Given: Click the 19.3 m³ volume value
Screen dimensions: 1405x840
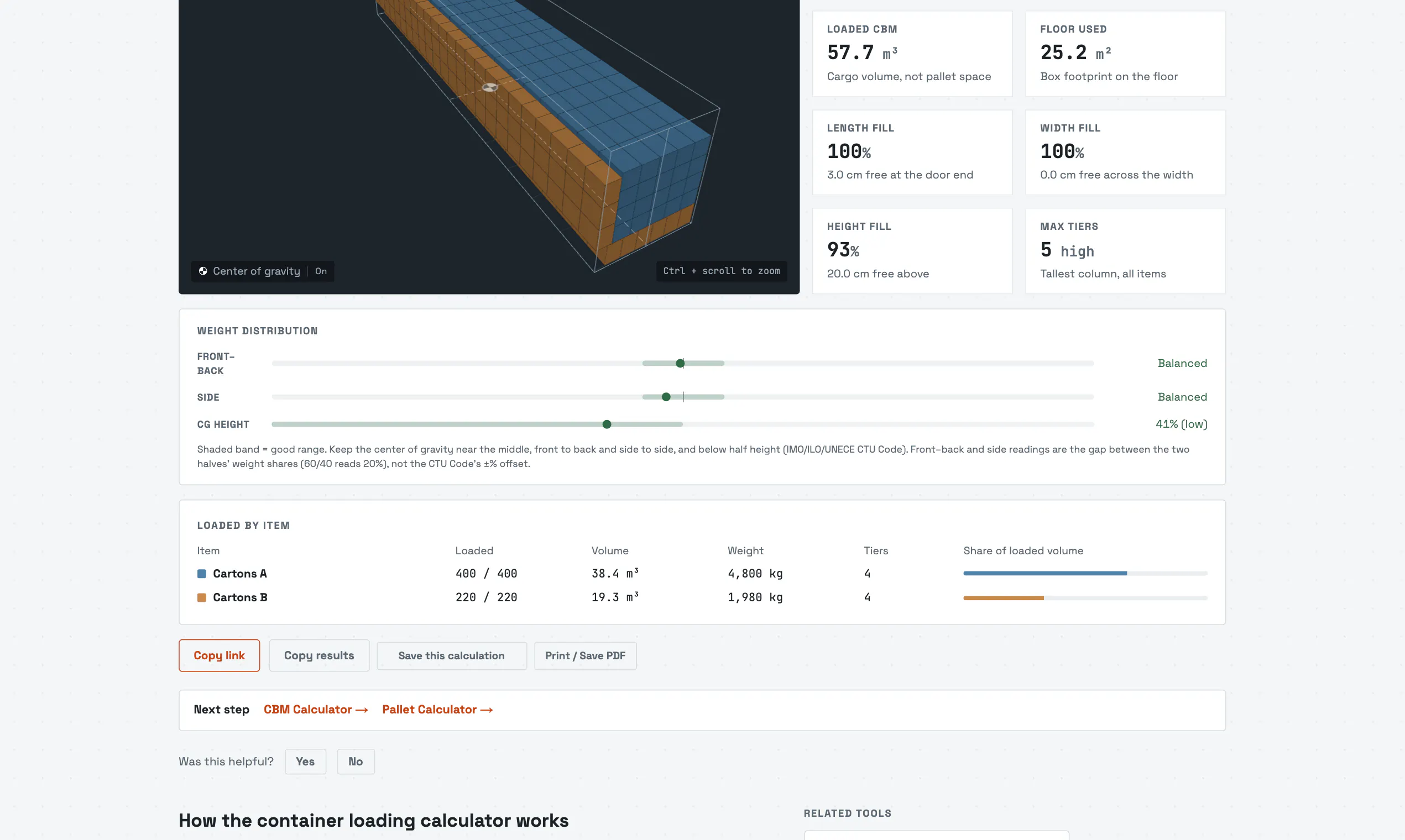Looking at the screenshot, I should click(615, 597).
